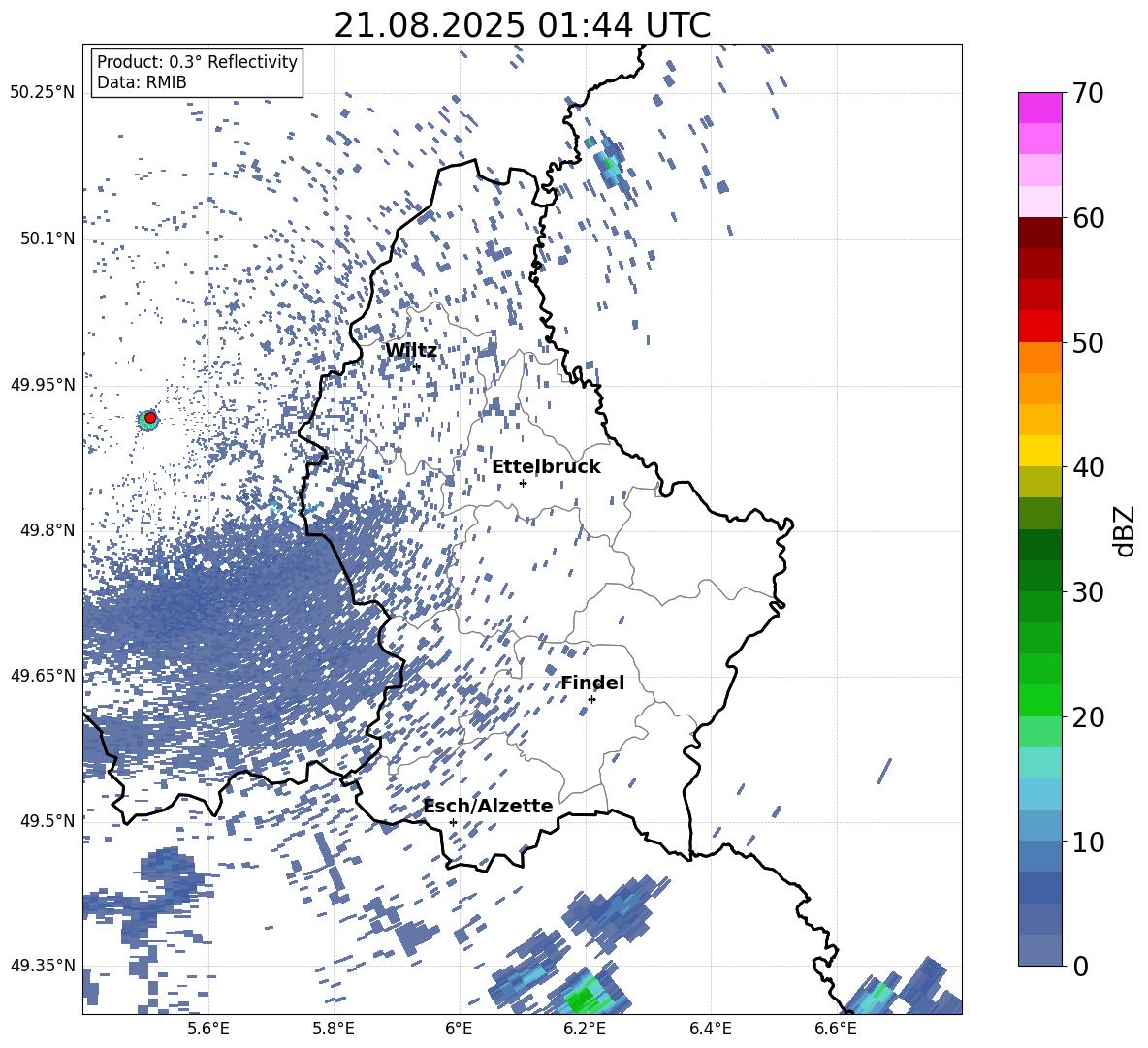This screenshot has height=1048, width=1148.
Task: Click the 'Findel' city label
Action: point(592,683)
